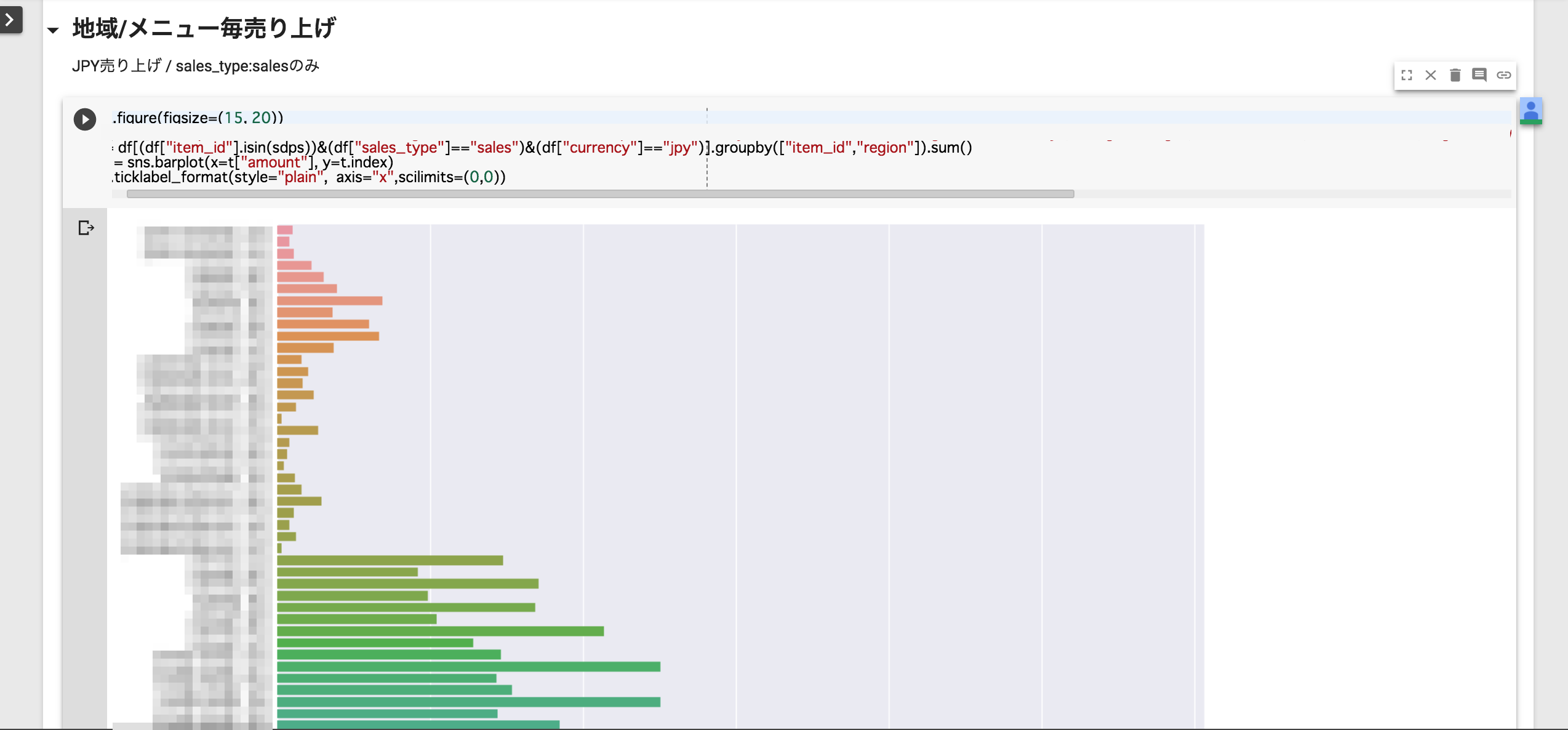Delete the cell with the trash icon
The width and height of the screenshot is (1568, 730).
(1456, 74)
